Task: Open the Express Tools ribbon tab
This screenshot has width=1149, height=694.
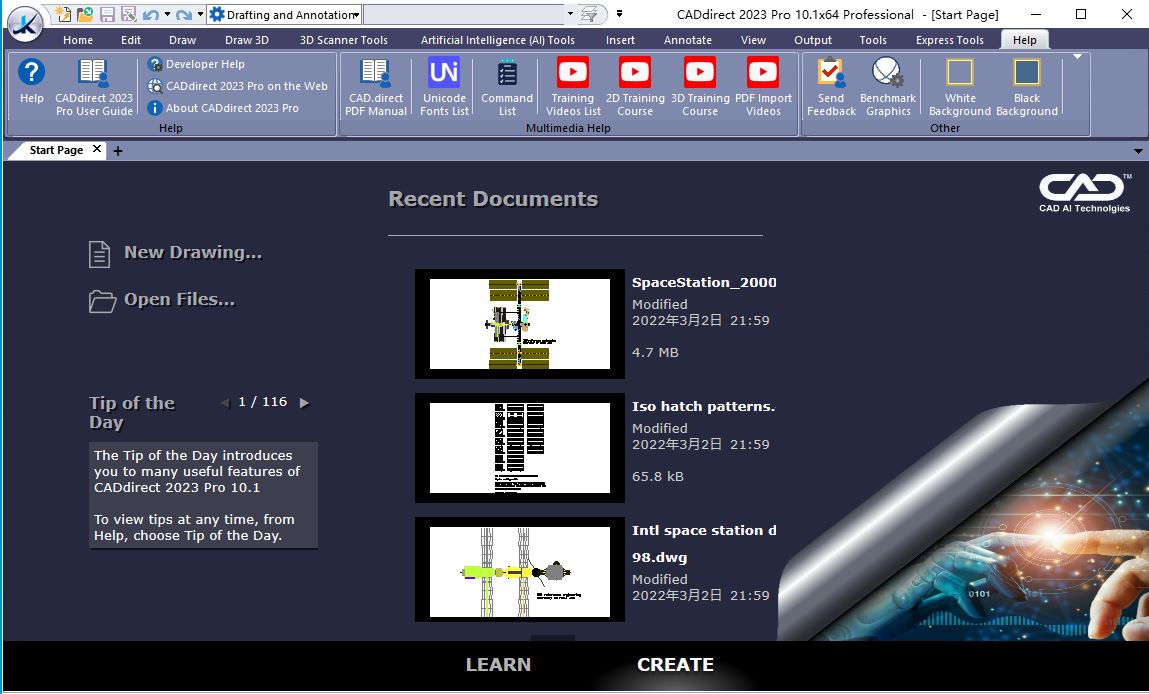Action: pos(949,40)
